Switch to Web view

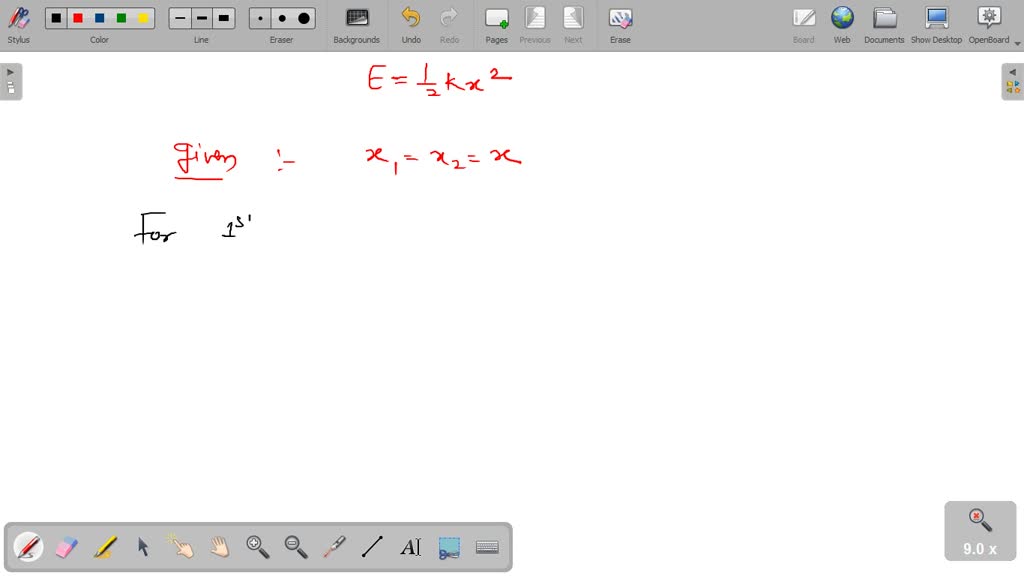click(x=842, y=24)
